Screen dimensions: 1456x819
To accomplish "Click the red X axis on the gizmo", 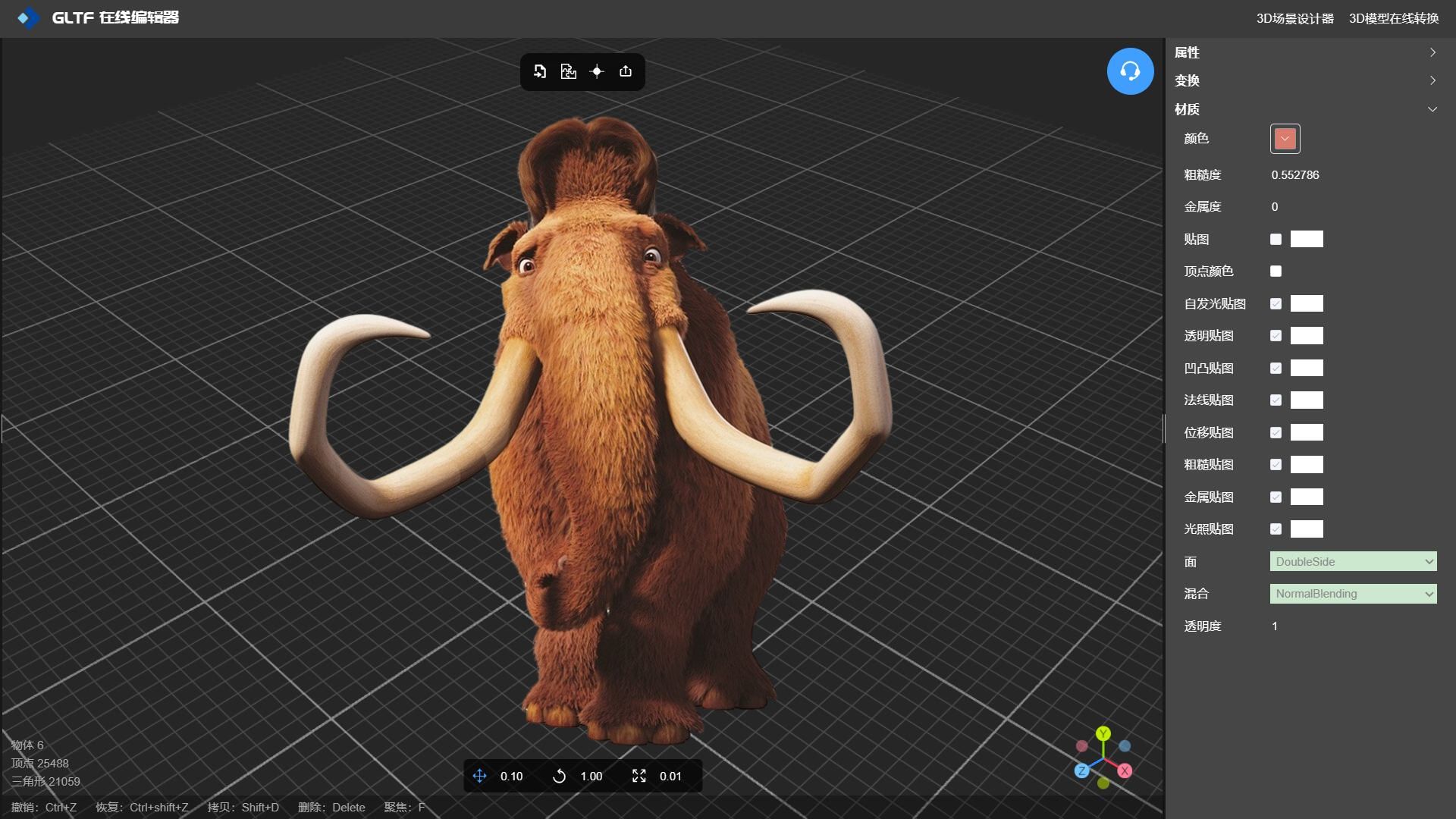I will coord(1125,770).
